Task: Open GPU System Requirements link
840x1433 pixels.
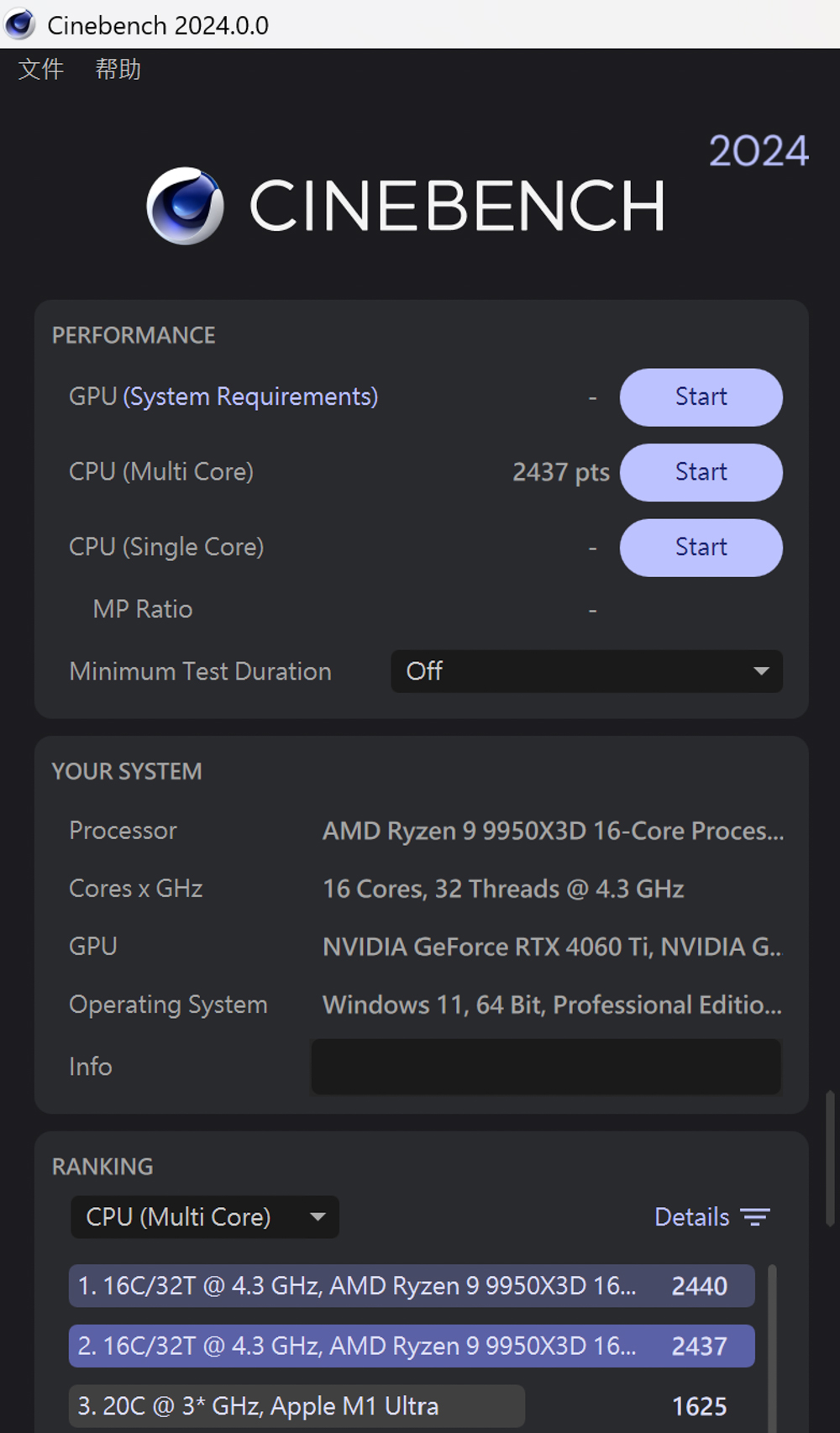Action: tap(250, 396)
